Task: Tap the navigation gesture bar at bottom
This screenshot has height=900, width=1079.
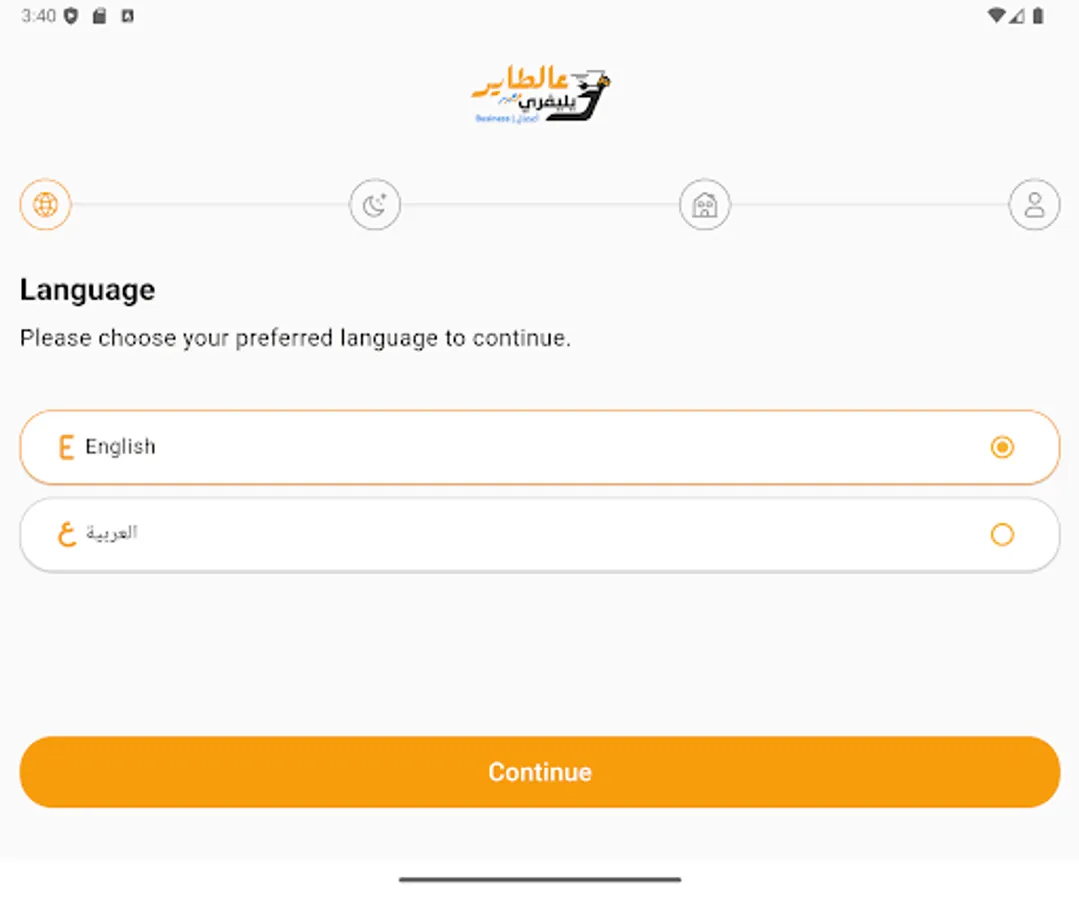Action: point(539,878)
